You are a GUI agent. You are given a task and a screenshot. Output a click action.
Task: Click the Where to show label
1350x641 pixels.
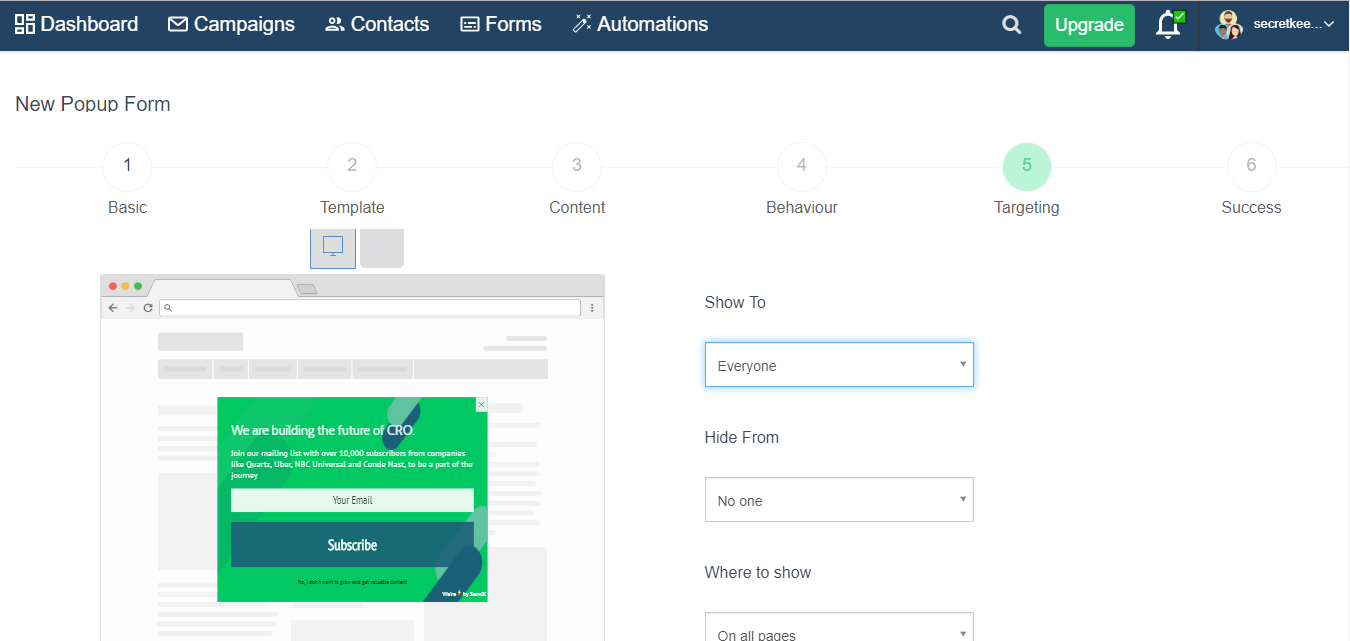(x=758, y=572)
